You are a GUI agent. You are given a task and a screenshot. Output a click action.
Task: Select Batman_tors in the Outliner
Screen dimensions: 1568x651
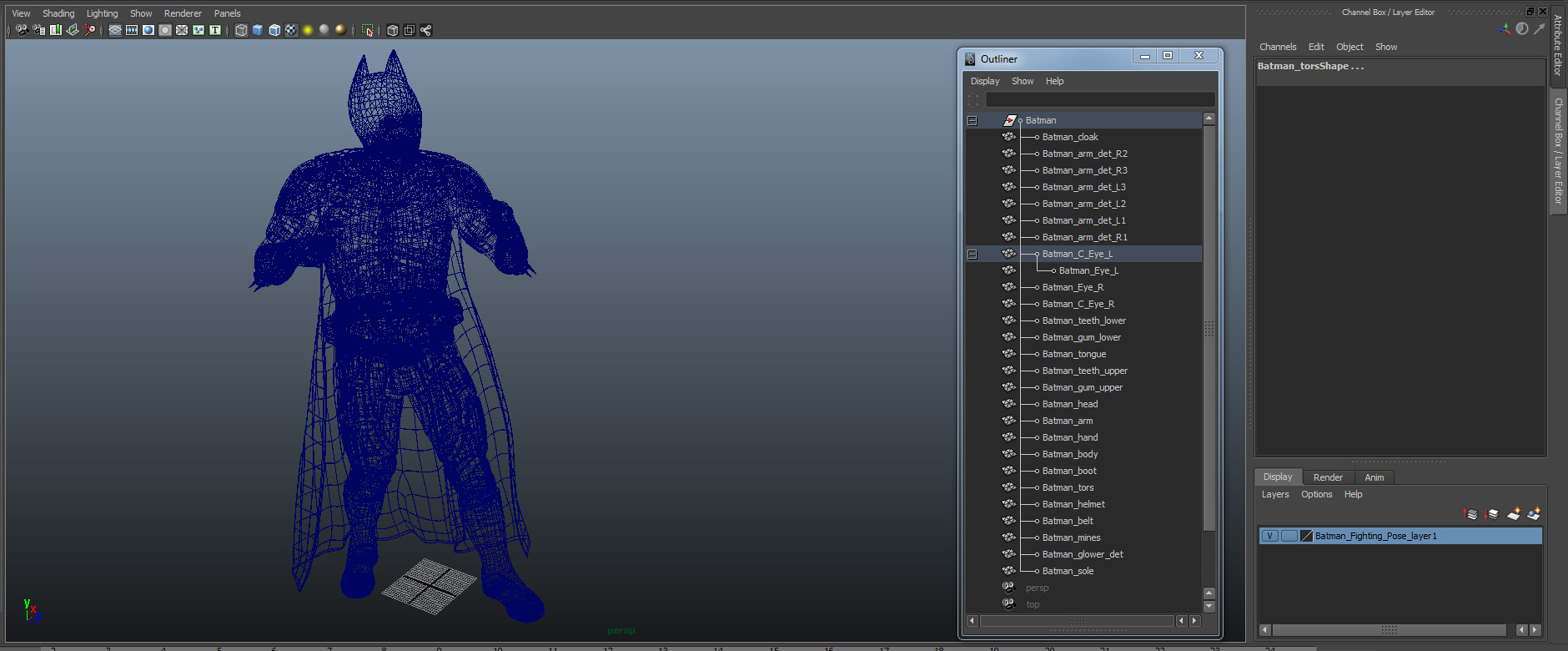coord(1068,487)
